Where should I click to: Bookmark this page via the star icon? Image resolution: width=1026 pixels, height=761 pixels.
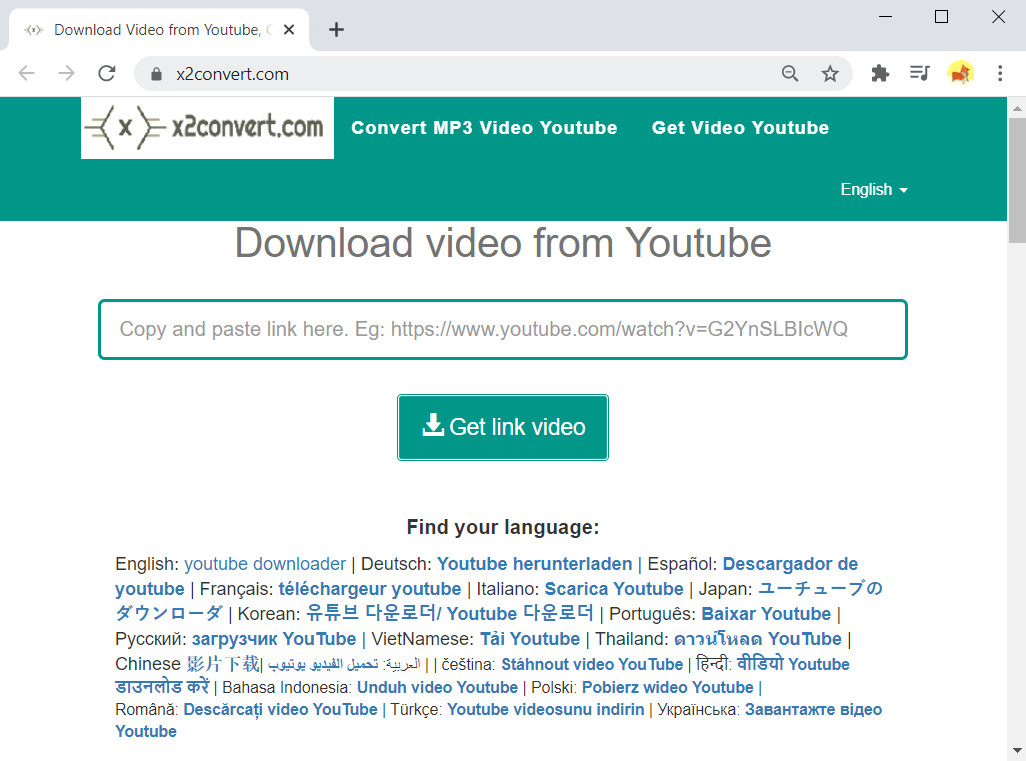click(831, 73)
